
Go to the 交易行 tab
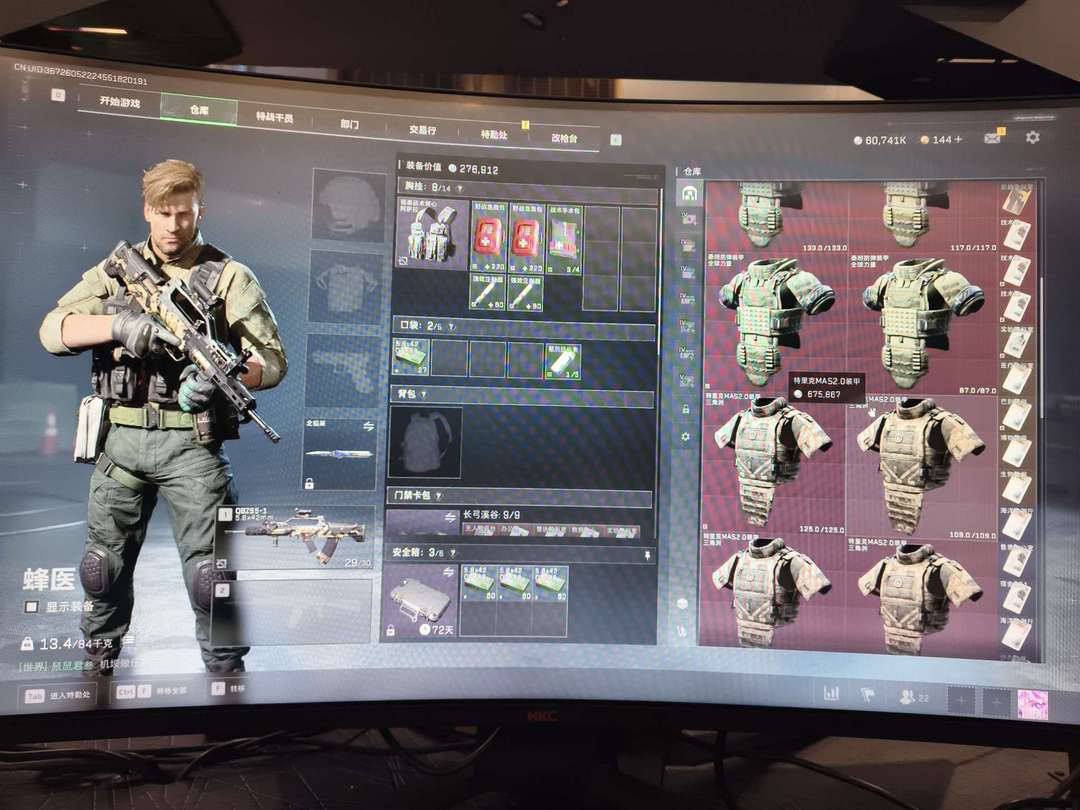[422, 129]
